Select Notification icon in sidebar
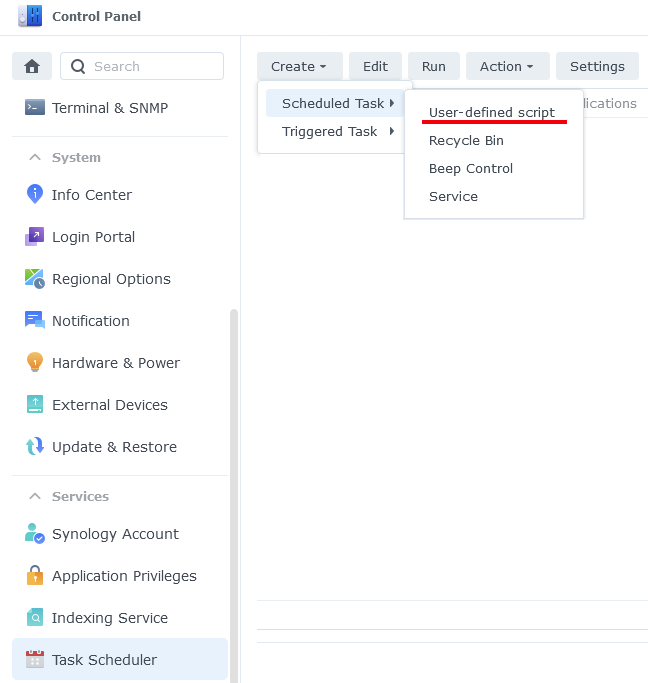Viewport: 648px width, 683px height. click(35, 321)
